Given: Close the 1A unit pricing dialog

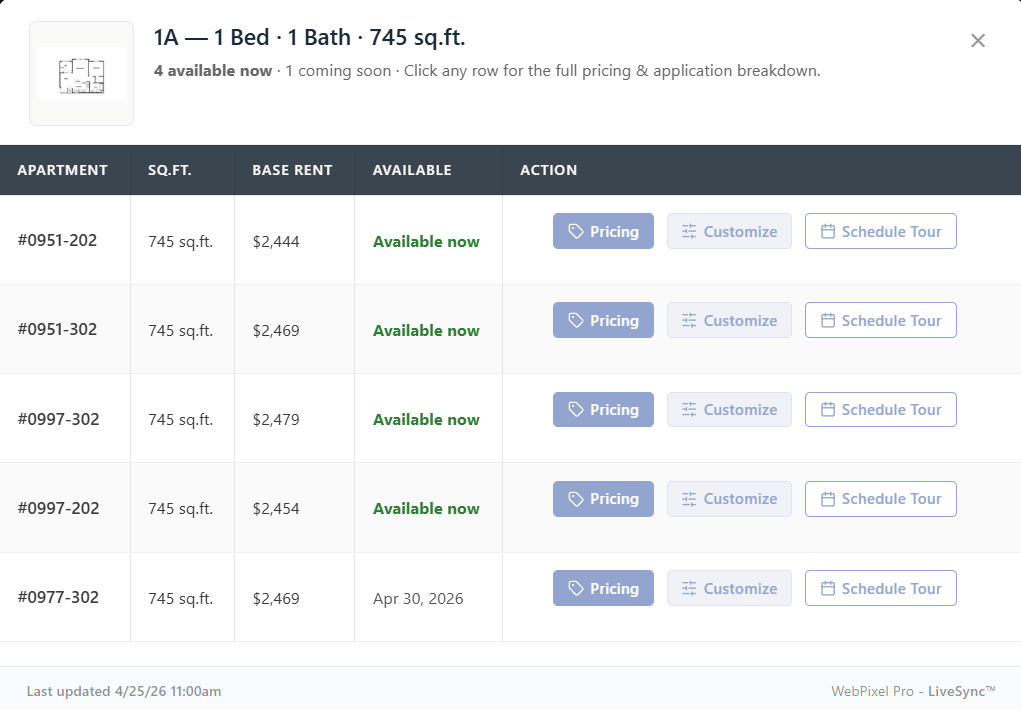Looking at the screenshot, I should [978, 40].
